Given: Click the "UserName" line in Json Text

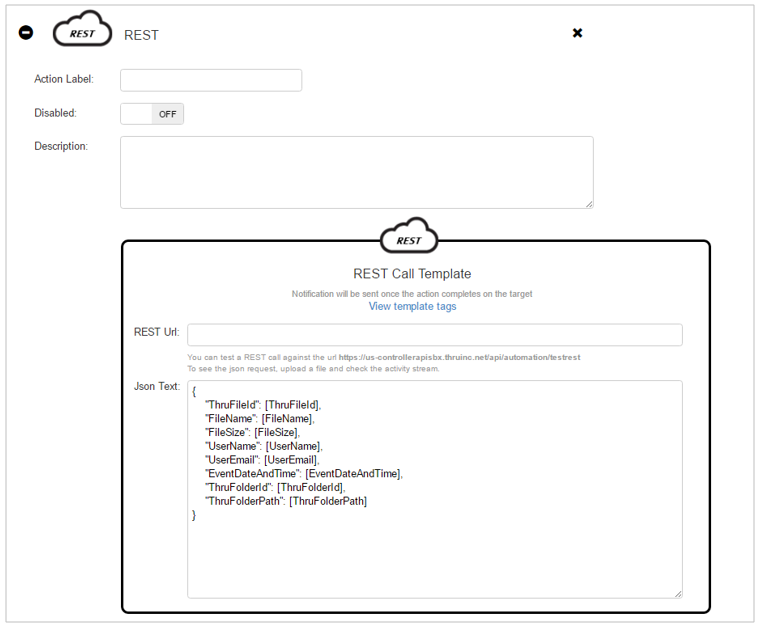Looking at the screenshot, I should click(x=264, y=446).
